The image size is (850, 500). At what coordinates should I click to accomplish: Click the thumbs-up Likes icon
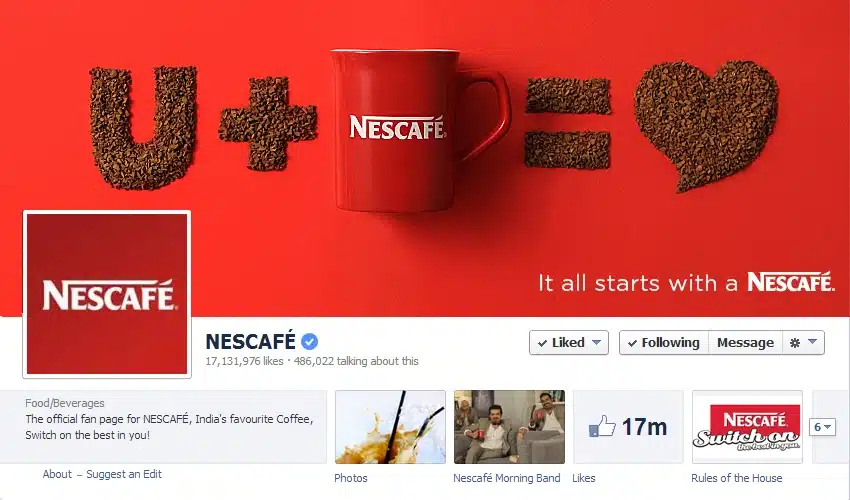602,426
